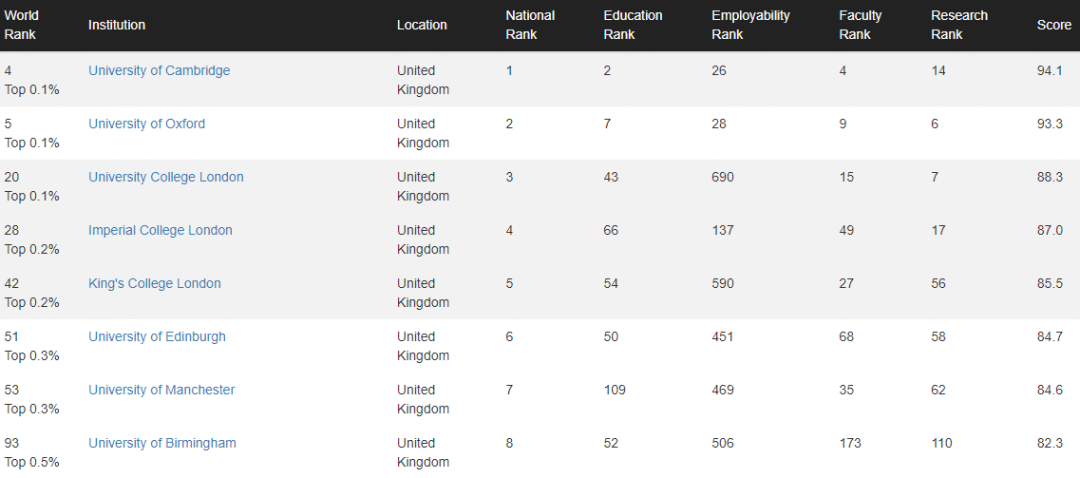Click the Location column header
The image size is (1080, 478).
pyautogui.click(x=422, y=25)
